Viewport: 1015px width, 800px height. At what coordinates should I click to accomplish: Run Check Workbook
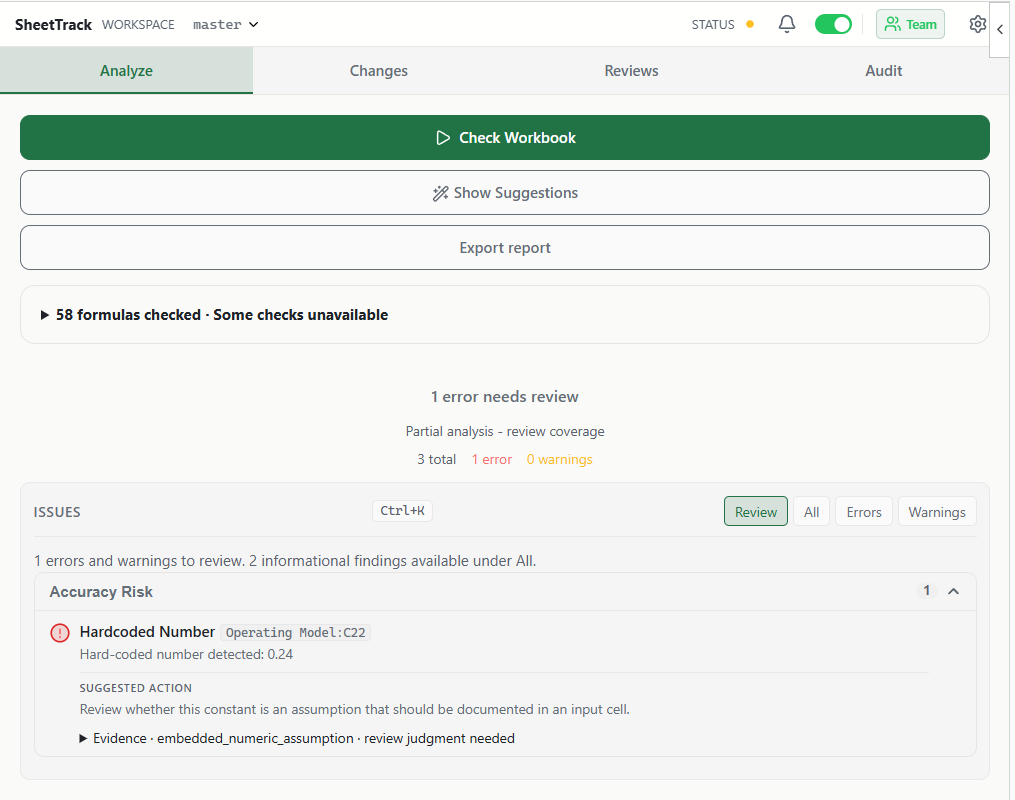pos(505,138)
